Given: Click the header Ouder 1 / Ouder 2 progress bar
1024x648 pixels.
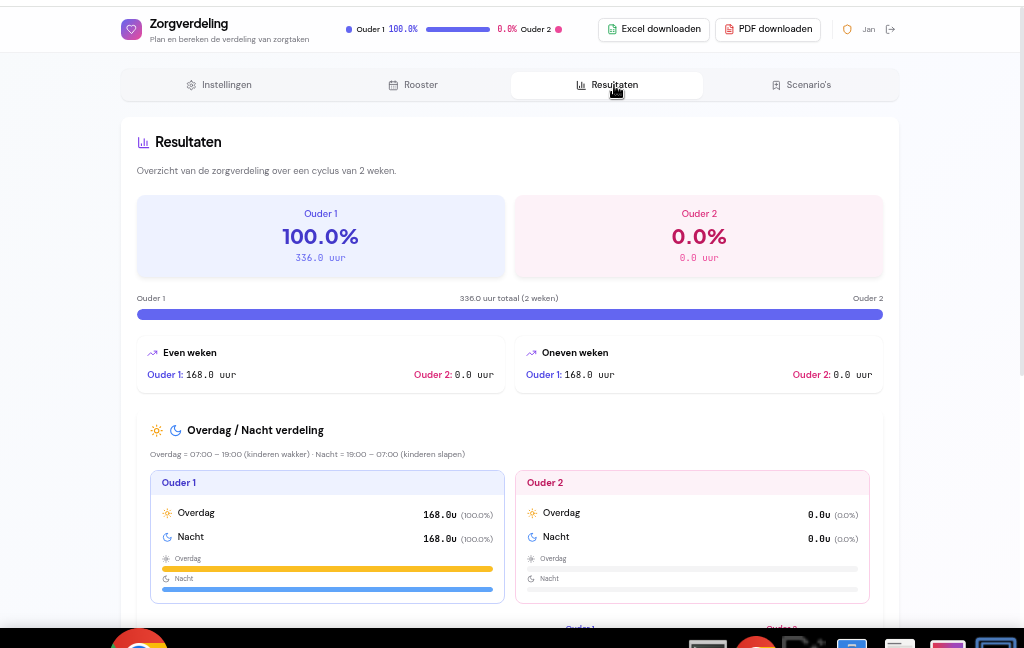Looking at the screenshot, I should (457, 30).
